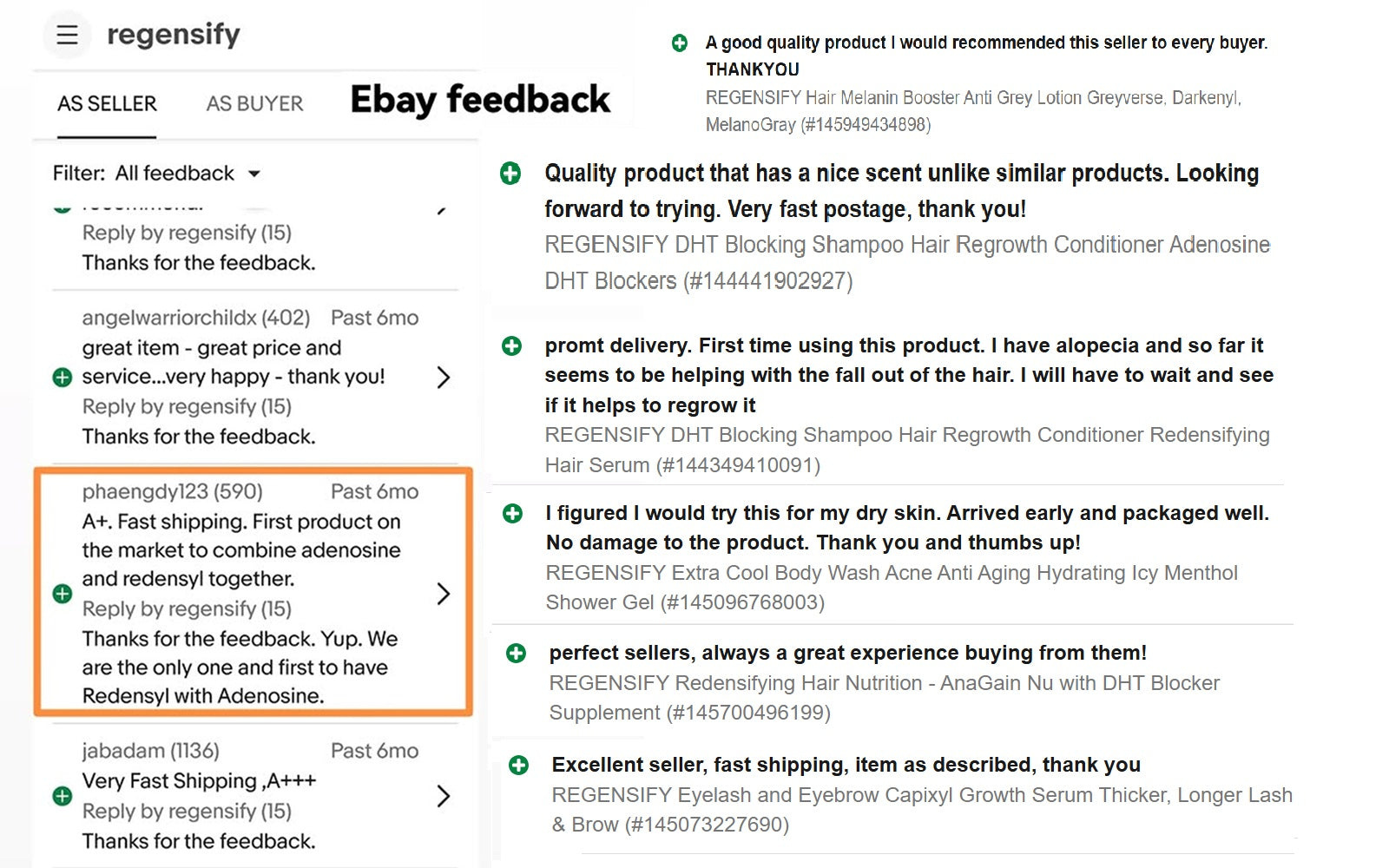
Task: Expand phaengdy123 feedback details chevron
Action: click(444, 594)
